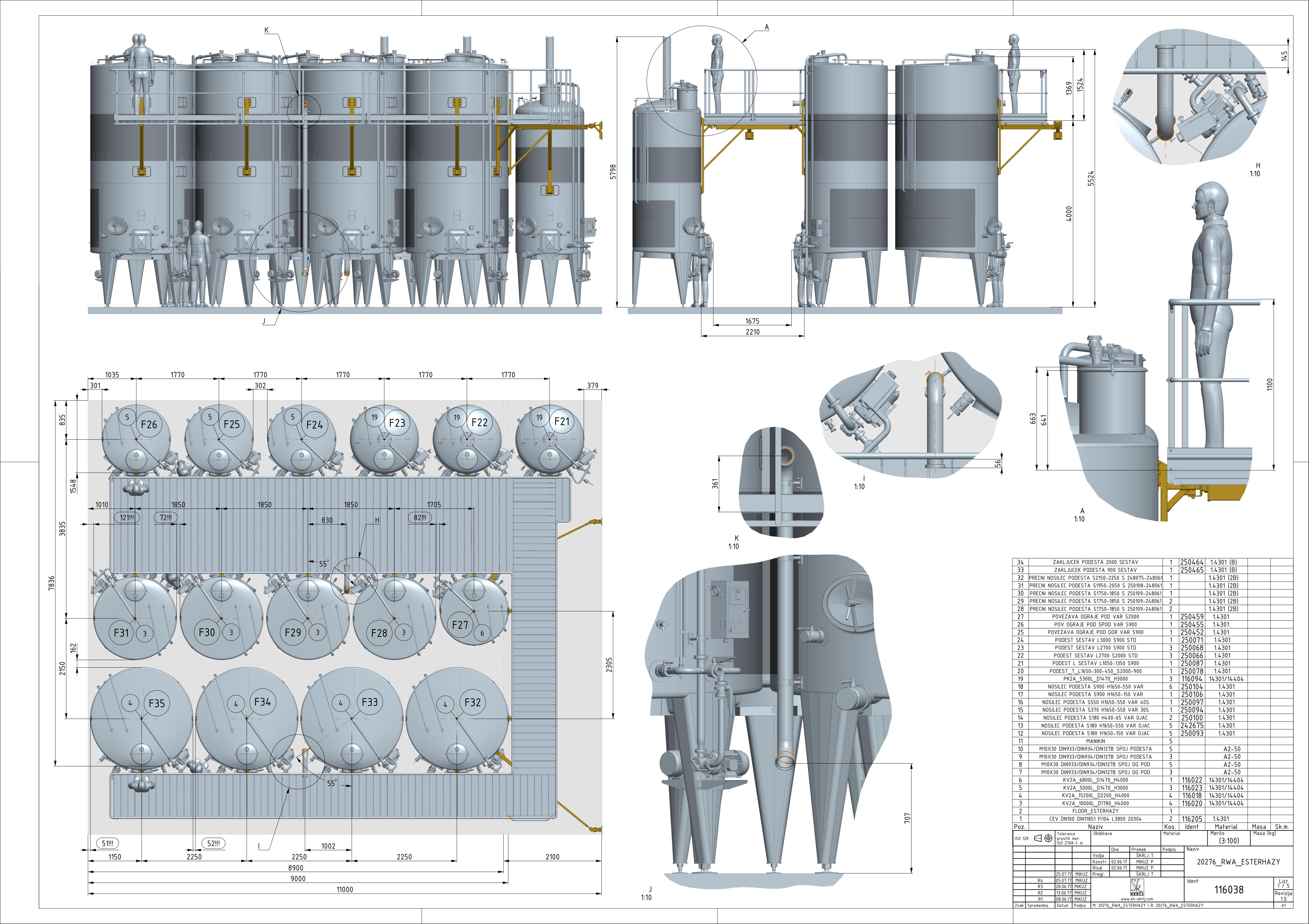Select the 121!!! warning dimension tag
The height and width of the screenshot is (924, 1309).
coord(127,518)
